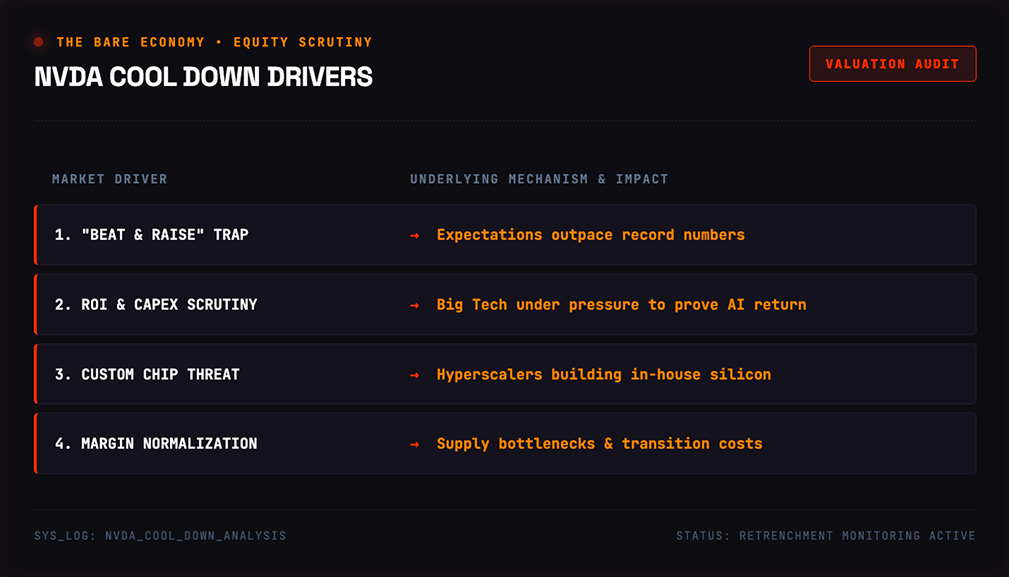Click "Expectations outpace record numbers" text
The image size is (1009, 577).
click(591, 235)
